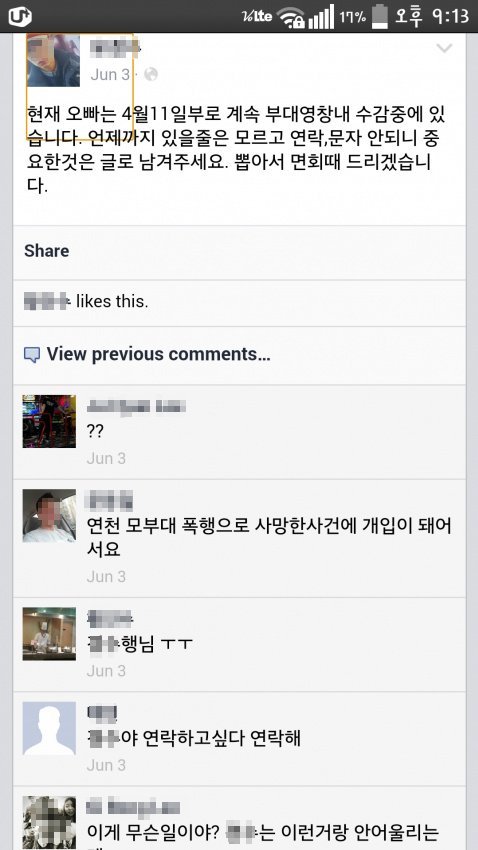Open the default silhouette commenter avatar

tap(49, 729)
